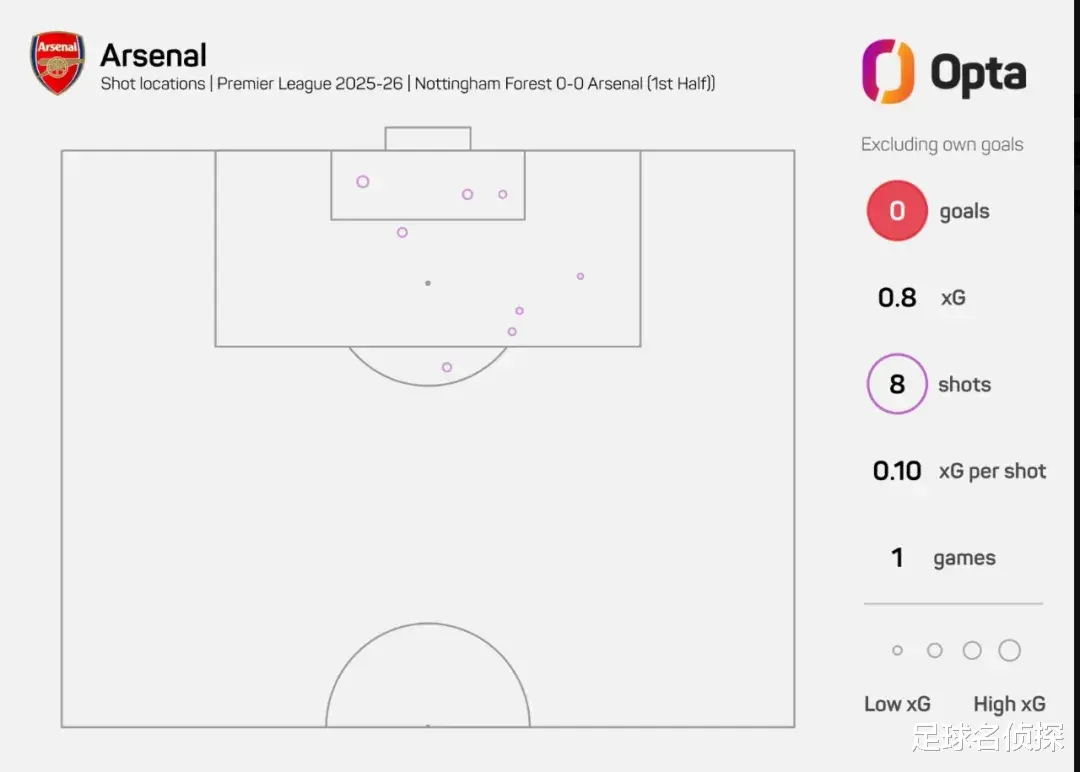This screenshot has width=1080, height=772.
Task: Select the rightmost shot marker in penalty area
Action: click(x=580, y=276)
